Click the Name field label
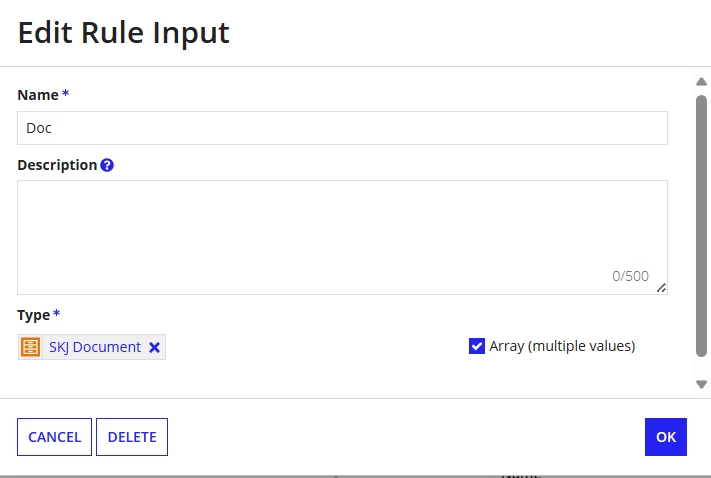 coord(38,95)
